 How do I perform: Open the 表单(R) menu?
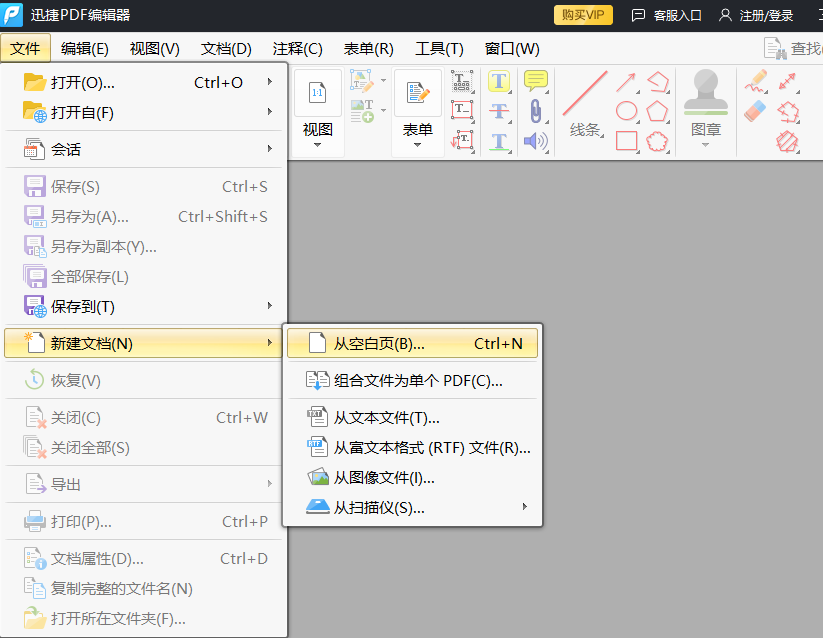368,48
